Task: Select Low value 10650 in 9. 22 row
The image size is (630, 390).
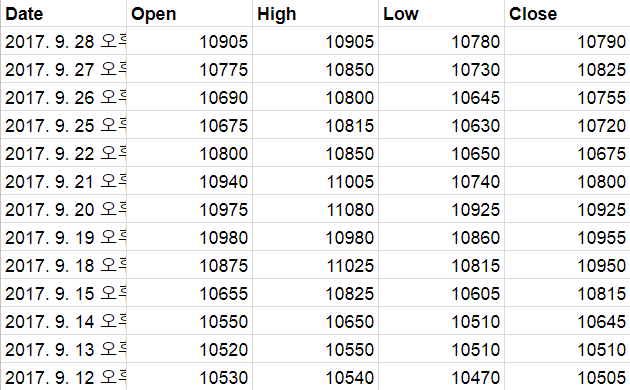Action: 441,153
